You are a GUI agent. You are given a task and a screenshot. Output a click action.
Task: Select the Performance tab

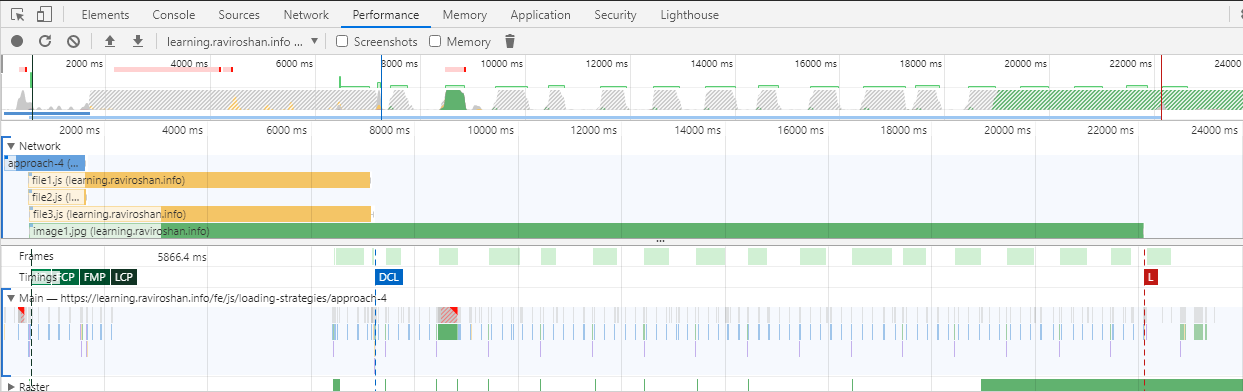point(386,15)
